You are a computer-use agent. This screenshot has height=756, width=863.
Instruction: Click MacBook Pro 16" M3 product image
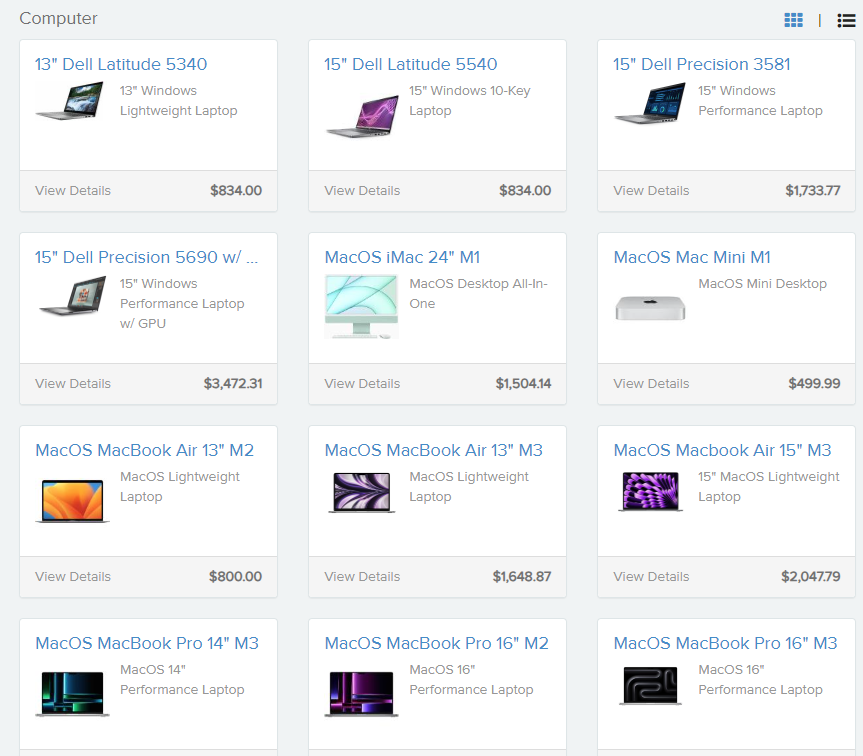point(650,686)
